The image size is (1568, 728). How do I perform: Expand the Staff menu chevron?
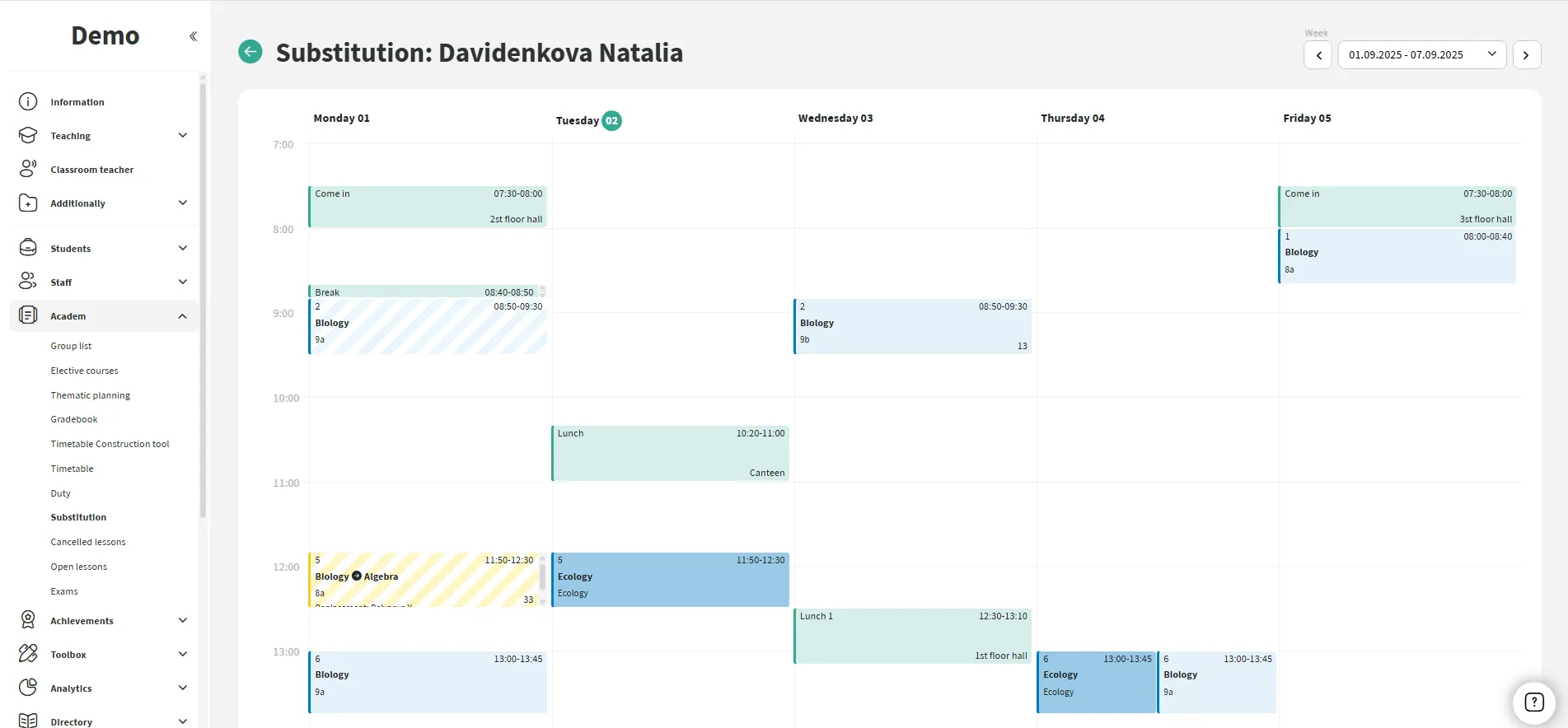(x=182, y=282)
